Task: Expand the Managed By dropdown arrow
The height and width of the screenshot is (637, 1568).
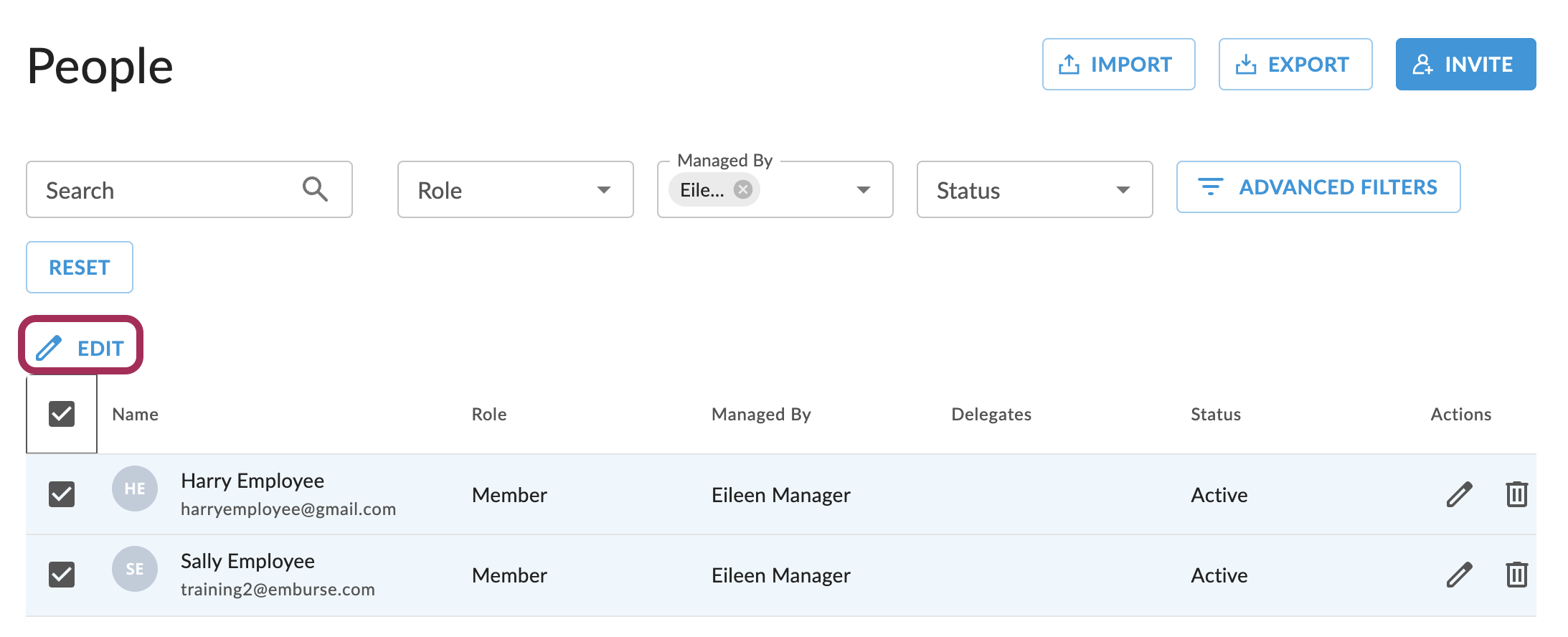Action: click(864, 189)
